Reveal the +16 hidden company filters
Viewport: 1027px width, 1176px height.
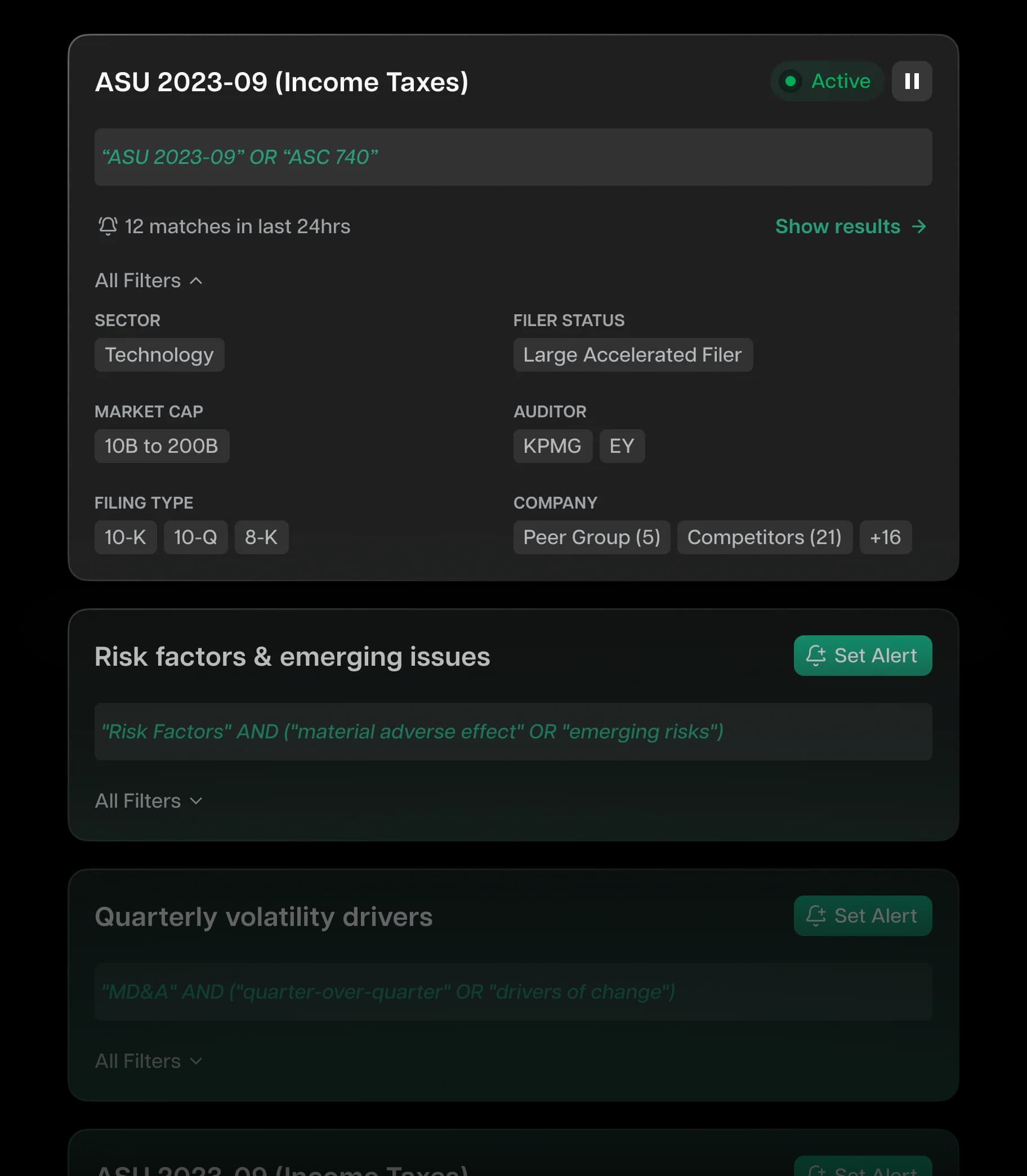[x=886, y=537]
